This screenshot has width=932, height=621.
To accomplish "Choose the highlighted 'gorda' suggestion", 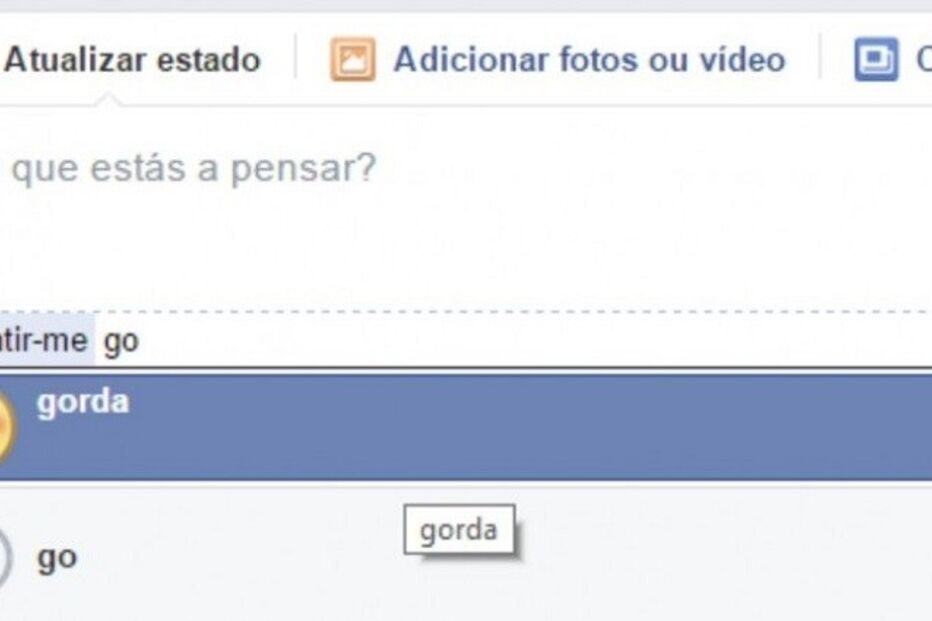I will (466, 426).
